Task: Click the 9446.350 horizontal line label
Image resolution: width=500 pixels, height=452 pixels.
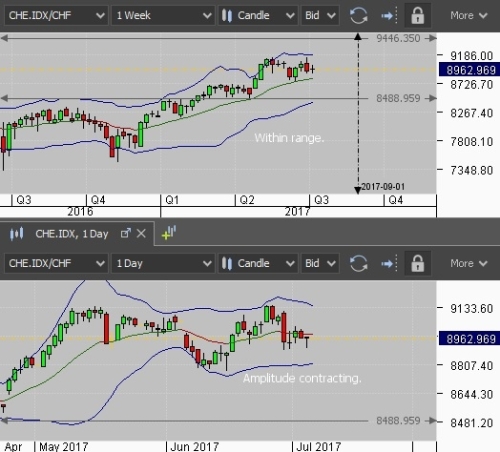Action: (398, 38)
